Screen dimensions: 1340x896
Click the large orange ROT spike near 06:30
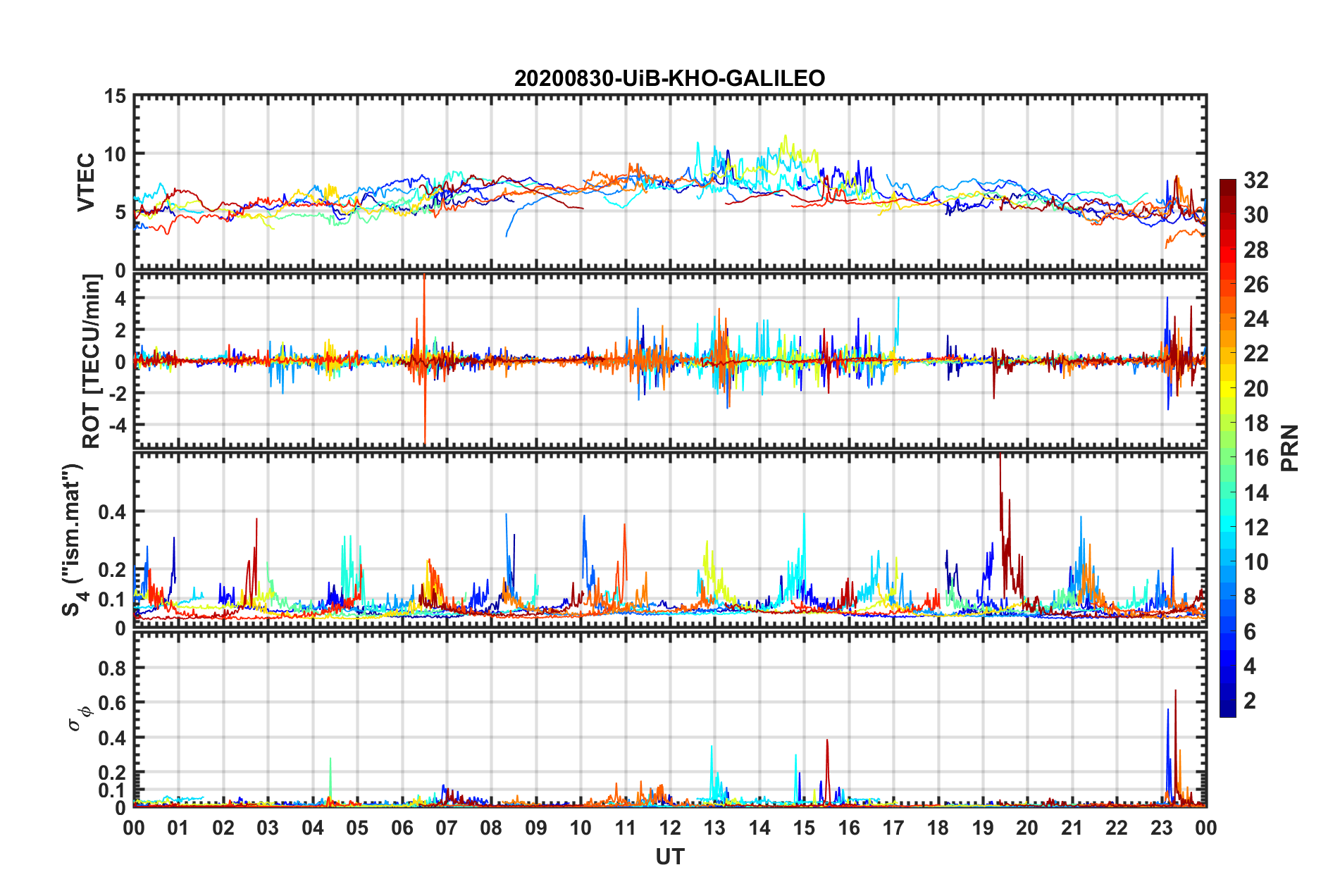pos(424,359)
